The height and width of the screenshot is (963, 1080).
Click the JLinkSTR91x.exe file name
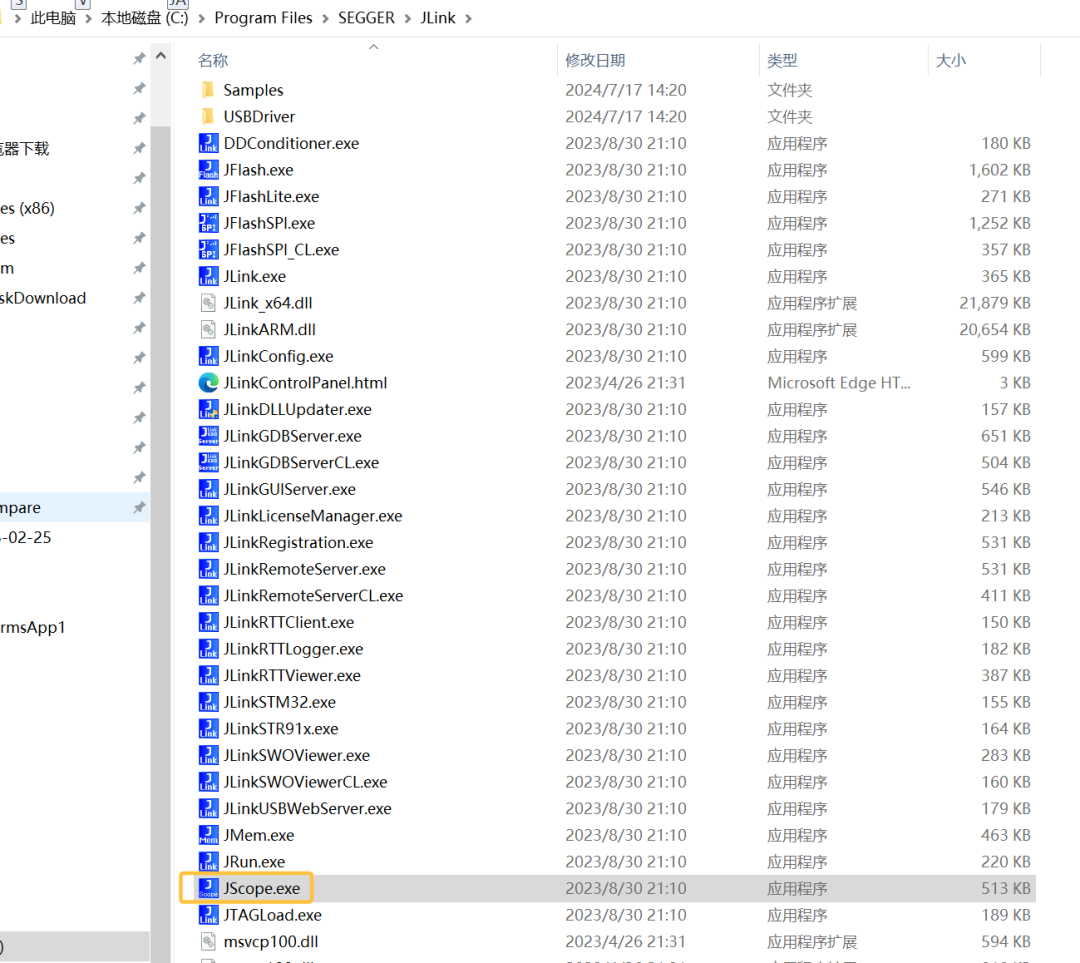click(x=281, y=729)
